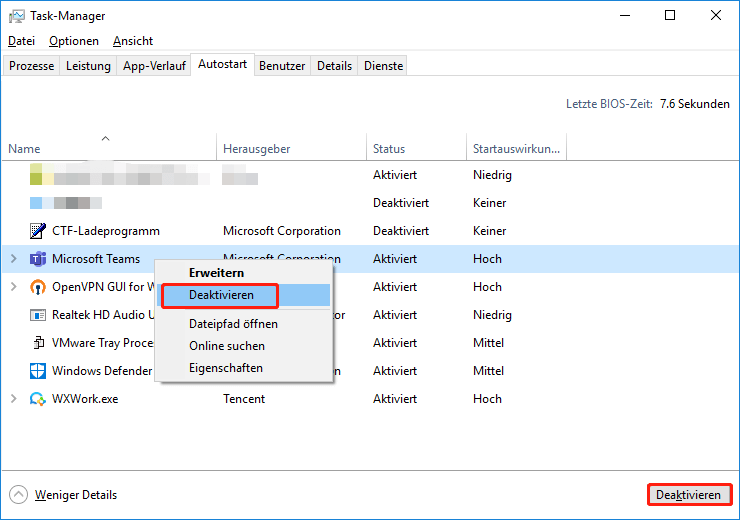Screen dimensions: 740x520
Task: Toggle sort arrow above Name column
Action: [106, 138]
